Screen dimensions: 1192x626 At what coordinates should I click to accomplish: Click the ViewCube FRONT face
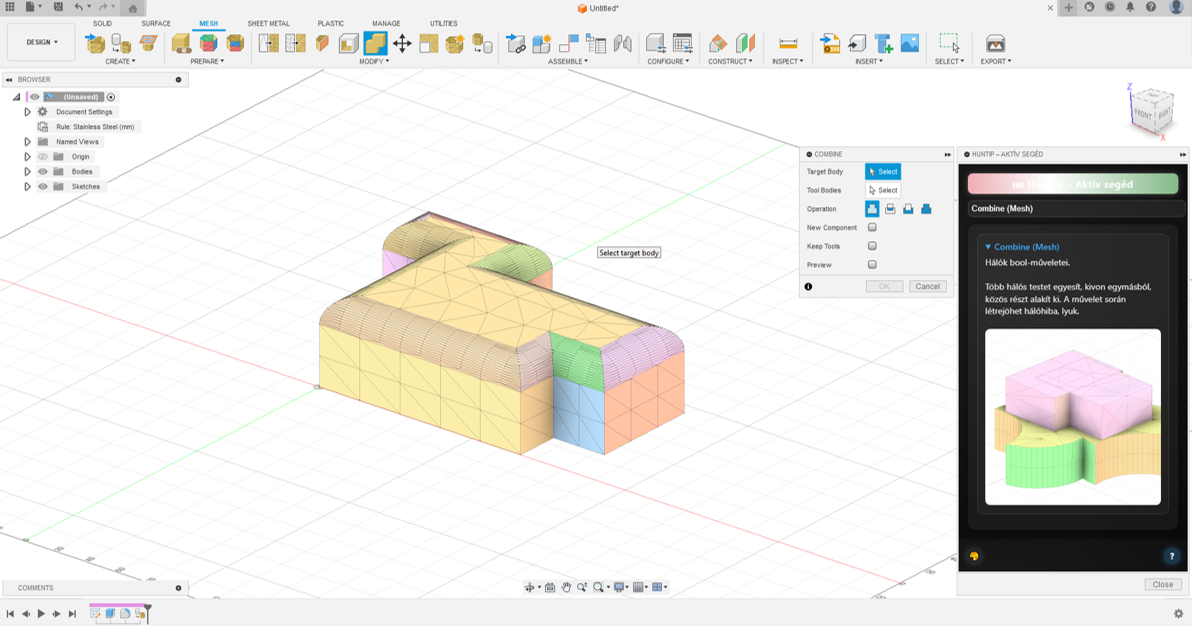(1142, 114)
